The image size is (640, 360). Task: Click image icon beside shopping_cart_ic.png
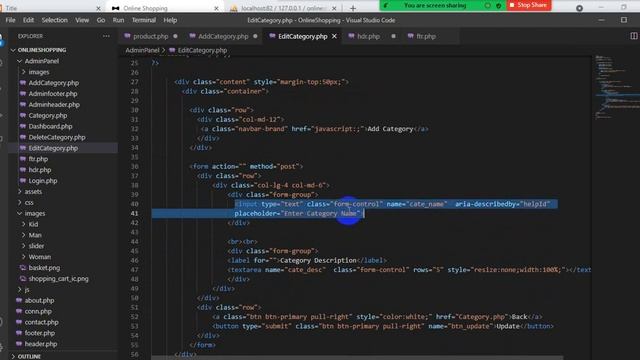point(23,278)
